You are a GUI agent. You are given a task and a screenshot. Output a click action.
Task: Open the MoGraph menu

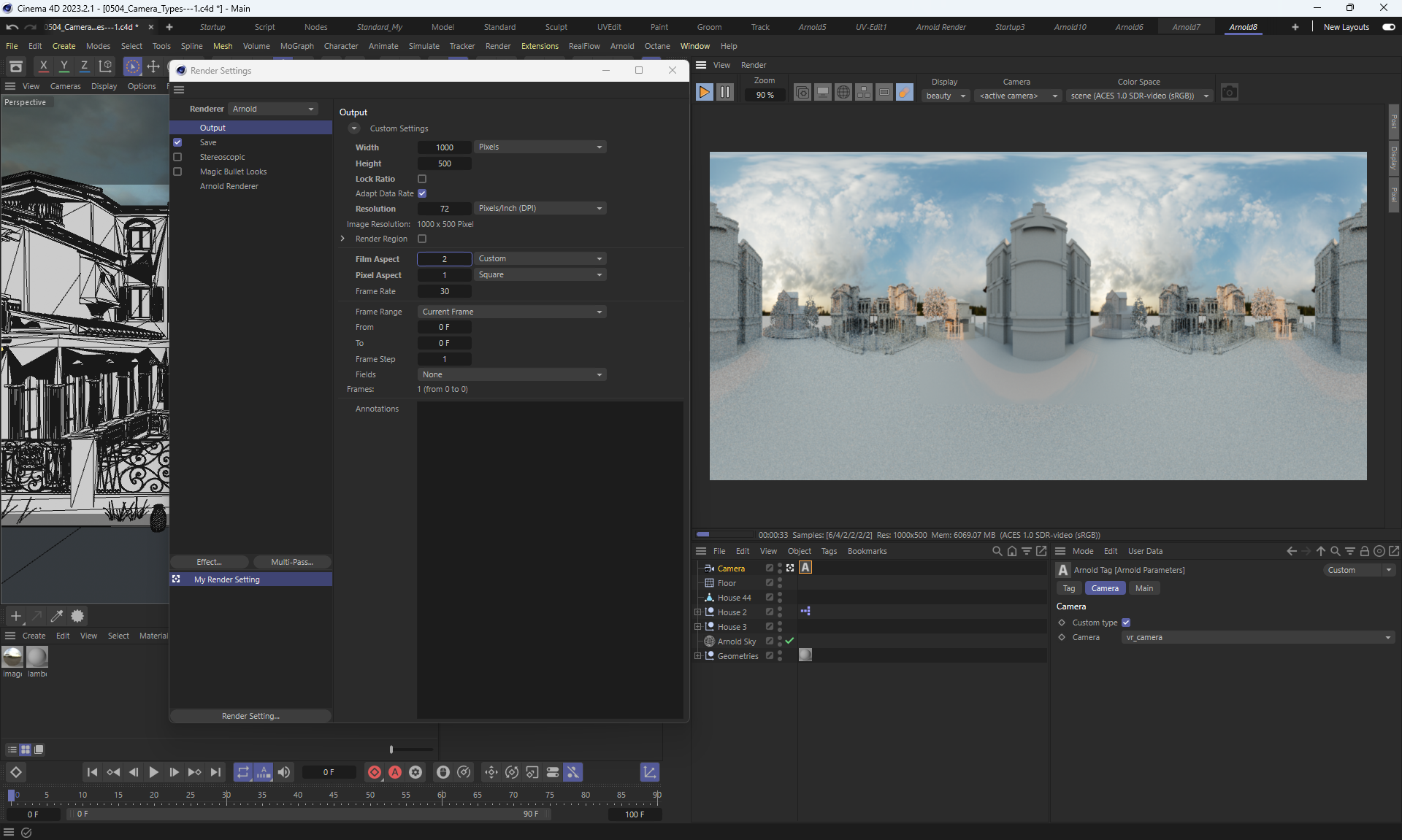[x=296, y=46]
